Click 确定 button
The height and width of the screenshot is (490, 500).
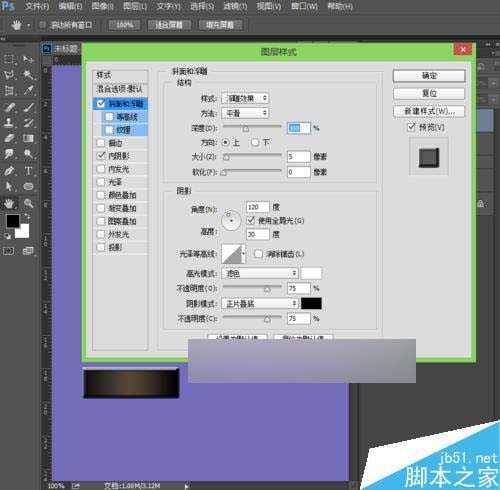(429, 76)
